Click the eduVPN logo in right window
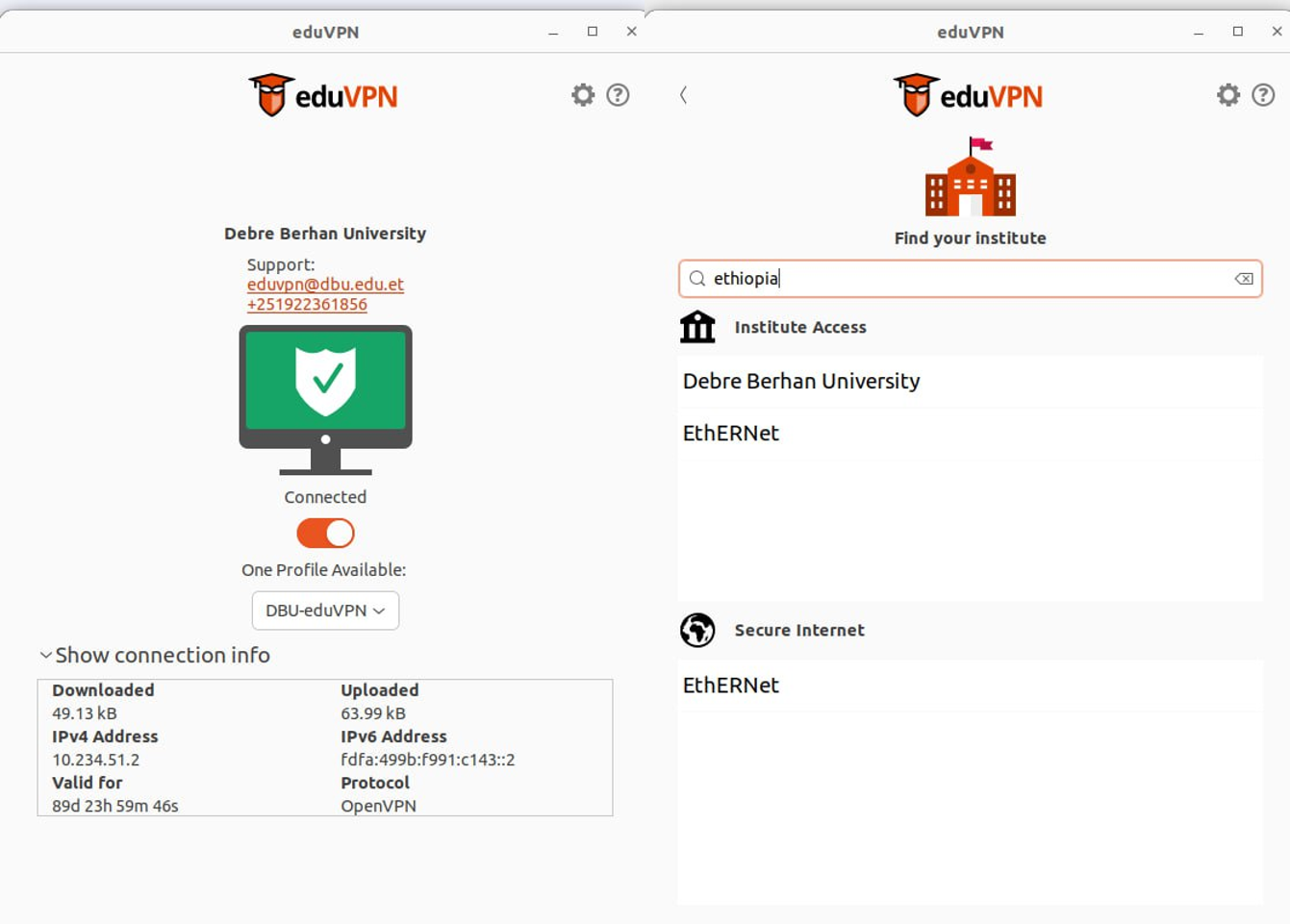1290x924 pixels. (x=968, y=95)
